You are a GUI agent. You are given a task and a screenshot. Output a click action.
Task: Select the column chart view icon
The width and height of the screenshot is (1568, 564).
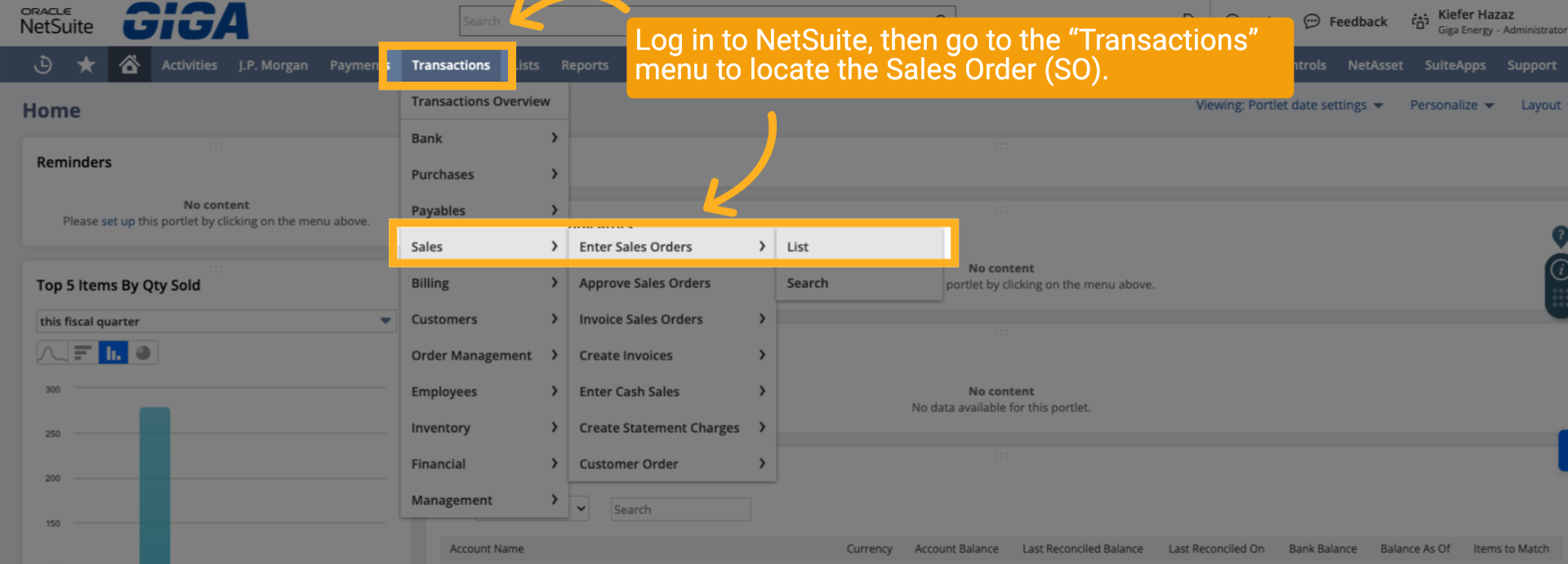[x=114, y=353]
